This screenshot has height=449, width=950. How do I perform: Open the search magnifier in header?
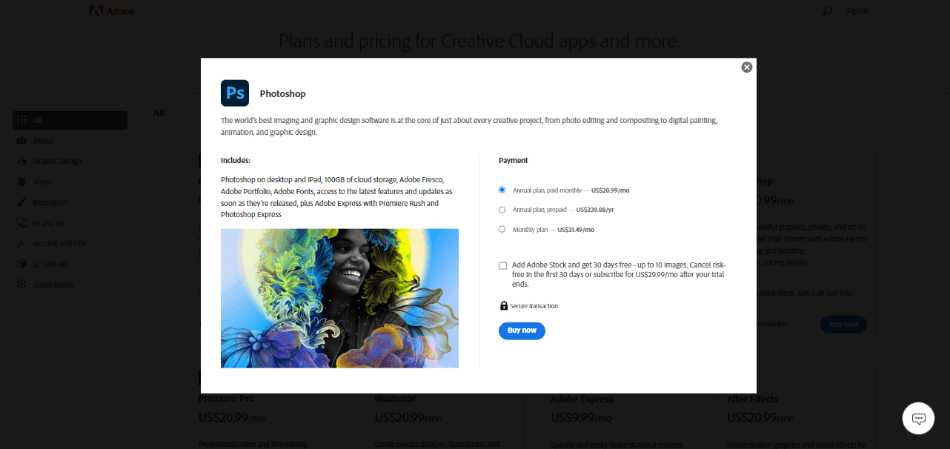point(827,11)
